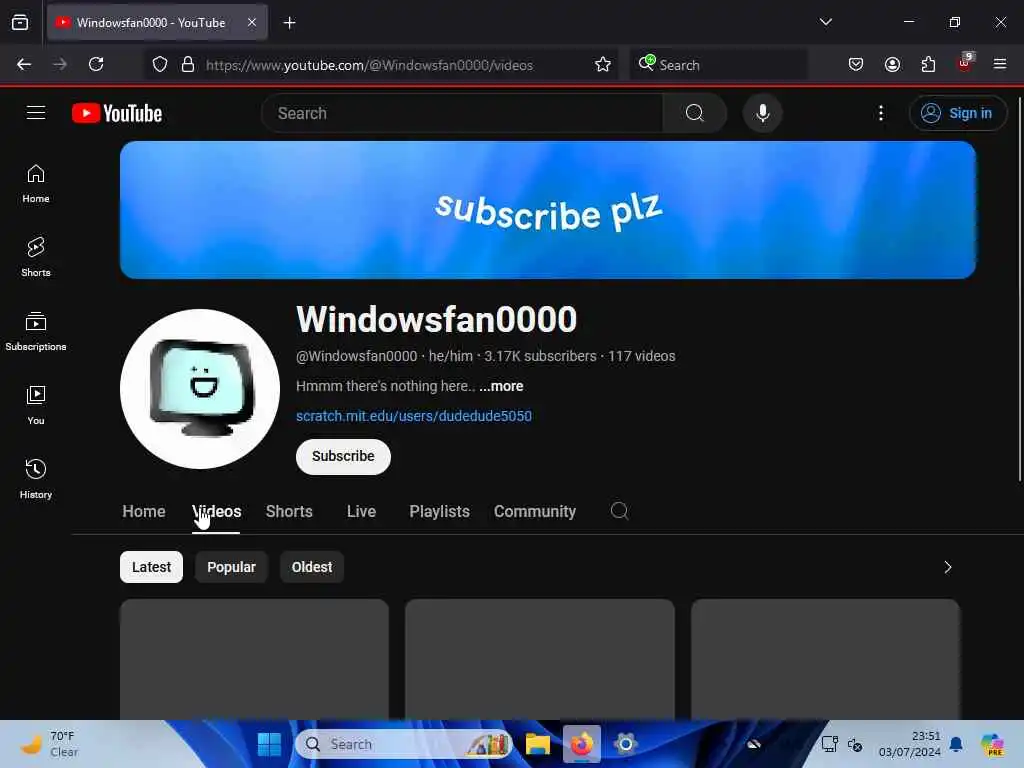
Task: Open Firefox extensions puzzle icon
Action: (x=928, y=64)
